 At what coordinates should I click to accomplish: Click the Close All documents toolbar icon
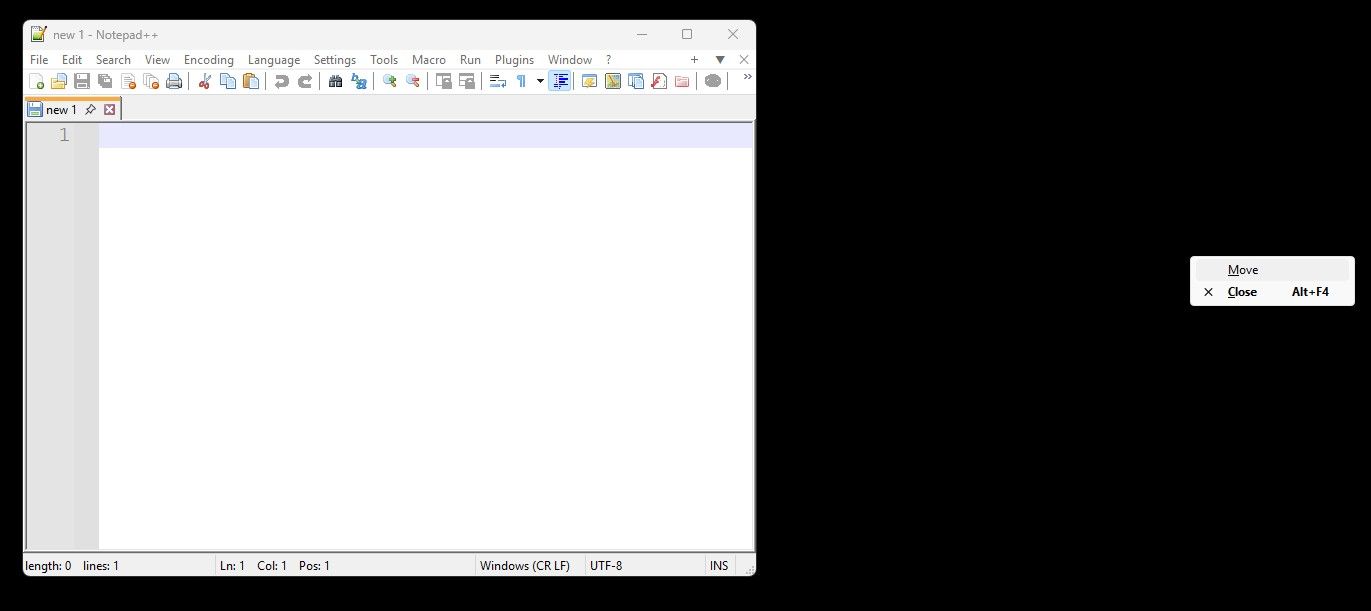[x=151, y=81]
